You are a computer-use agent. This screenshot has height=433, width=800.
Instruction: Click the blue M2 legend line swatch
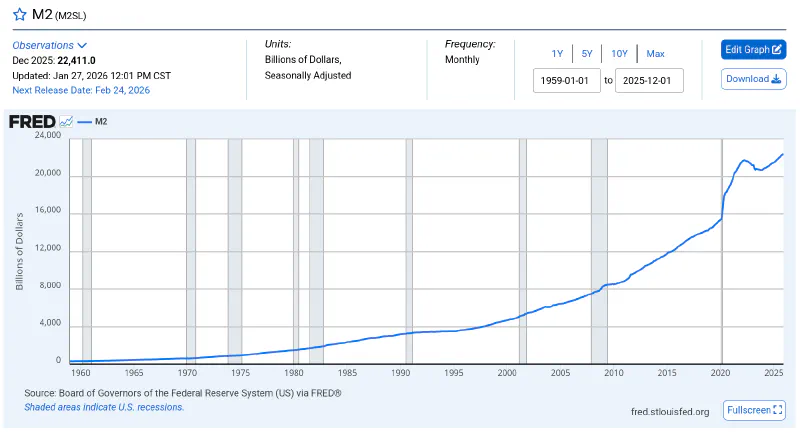[x=84, y=122]
